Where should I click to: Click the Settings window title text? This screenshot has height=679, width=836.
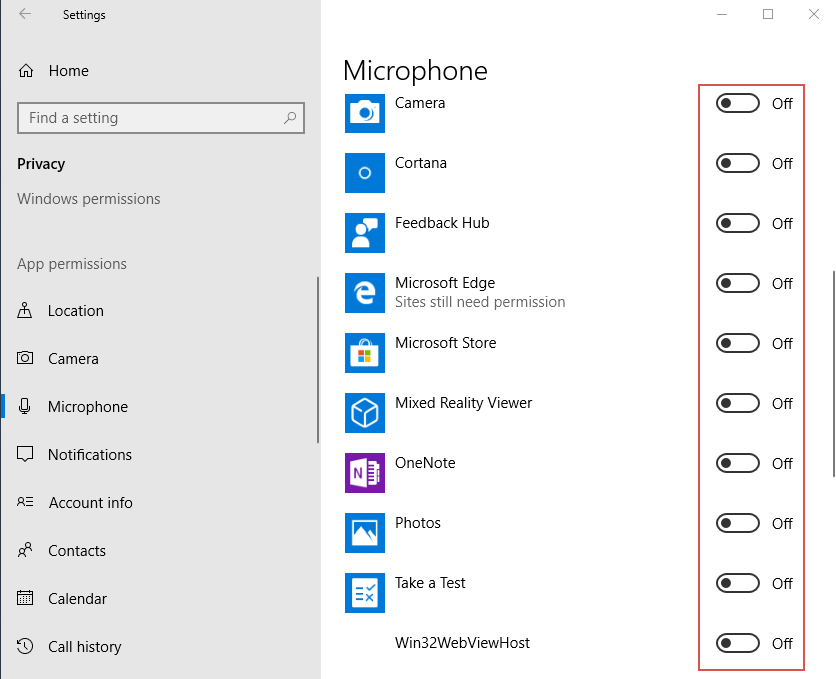84,15
